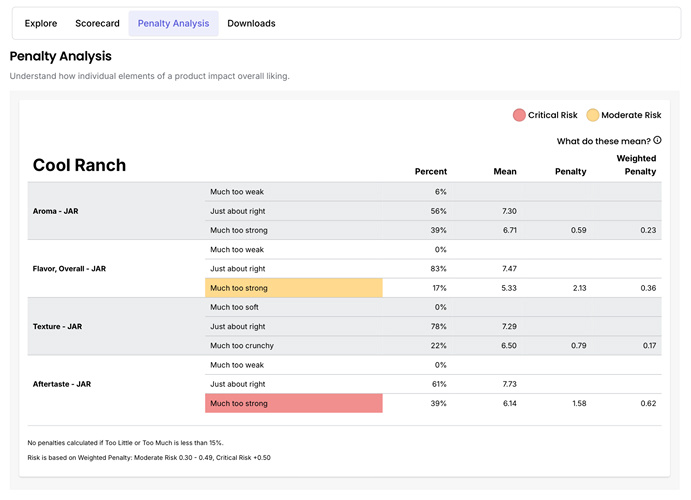Click the yellow Flavor 'Much too strong' cell
Screen dimensions: 691x500
(x=293, y=288)
